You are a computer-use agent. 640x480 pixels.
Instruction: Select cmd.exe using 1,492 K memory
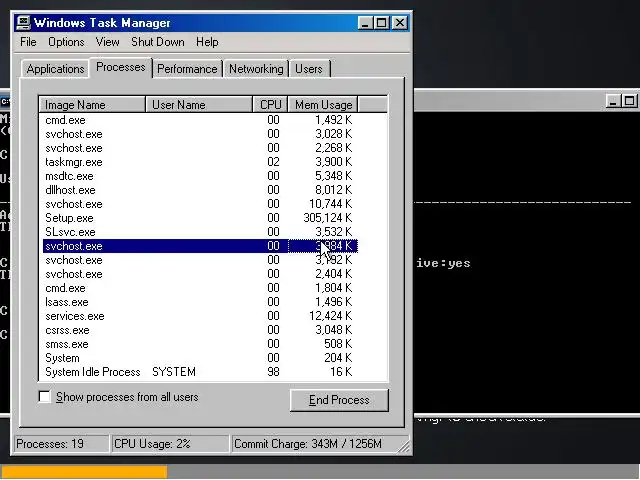[200, 120]
